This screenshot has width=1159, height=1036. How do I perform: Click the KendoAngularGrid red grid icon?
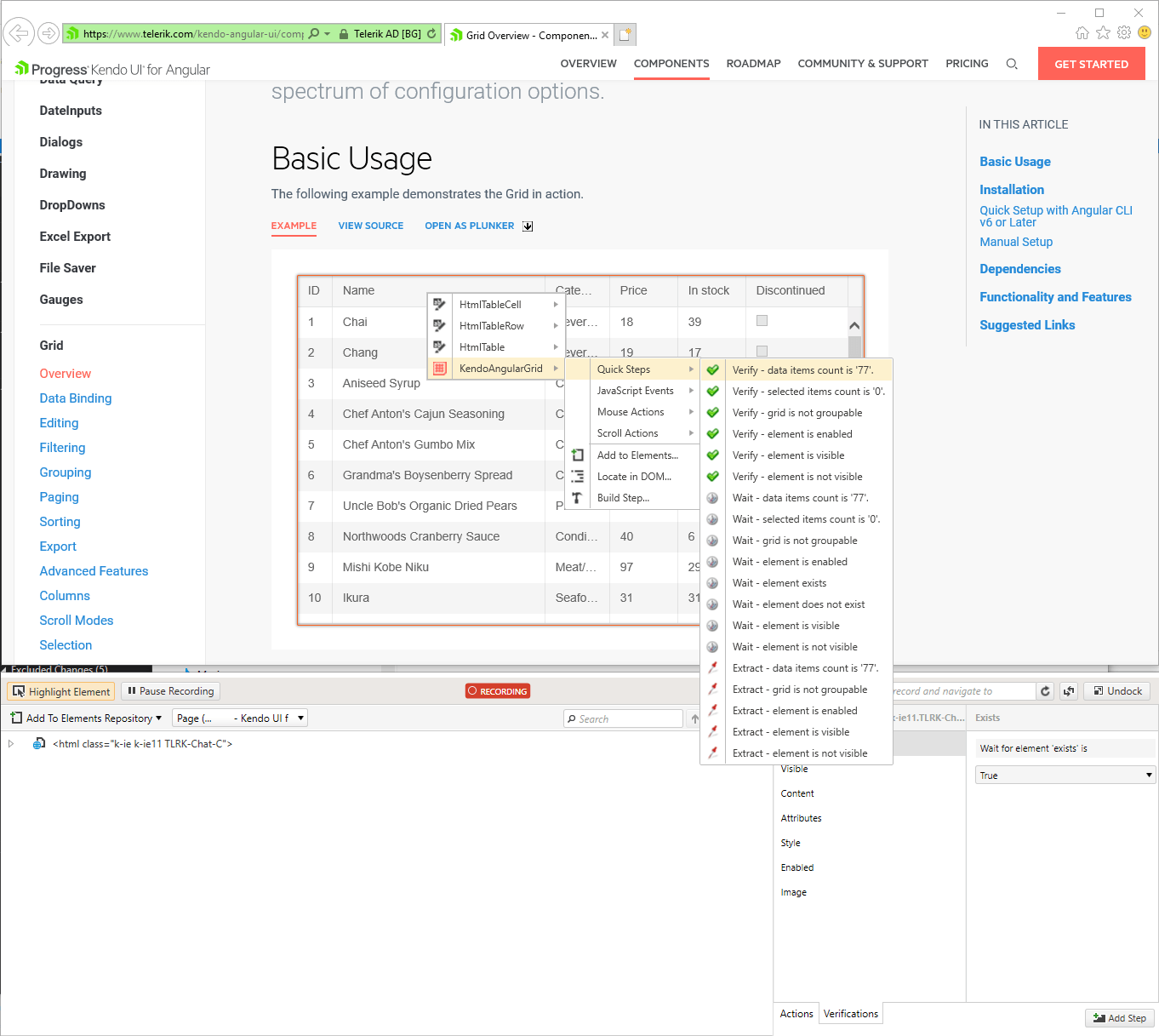[x=439, y=369]
